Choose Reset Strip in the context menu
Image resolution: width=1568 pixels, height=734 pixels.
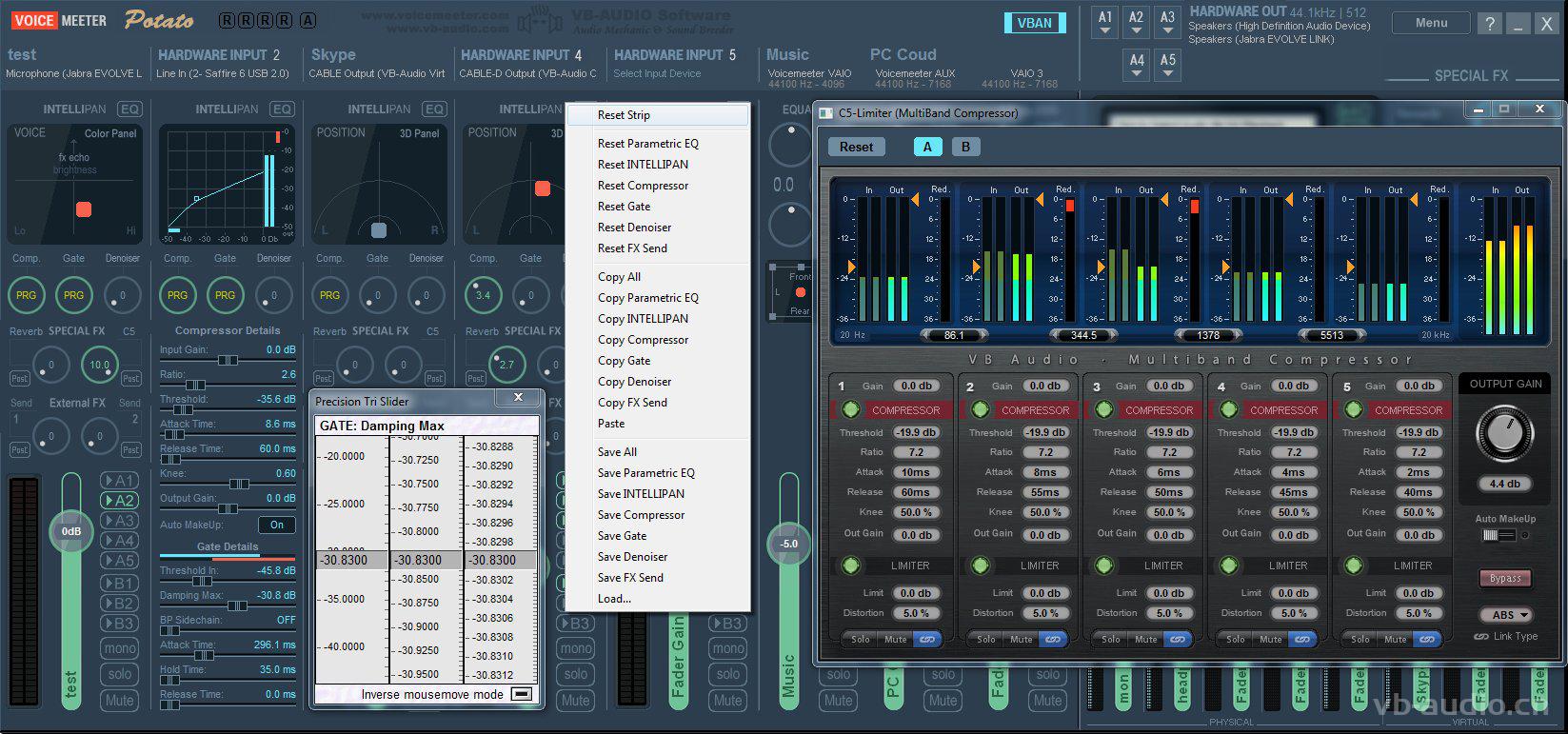pos(658,115)
